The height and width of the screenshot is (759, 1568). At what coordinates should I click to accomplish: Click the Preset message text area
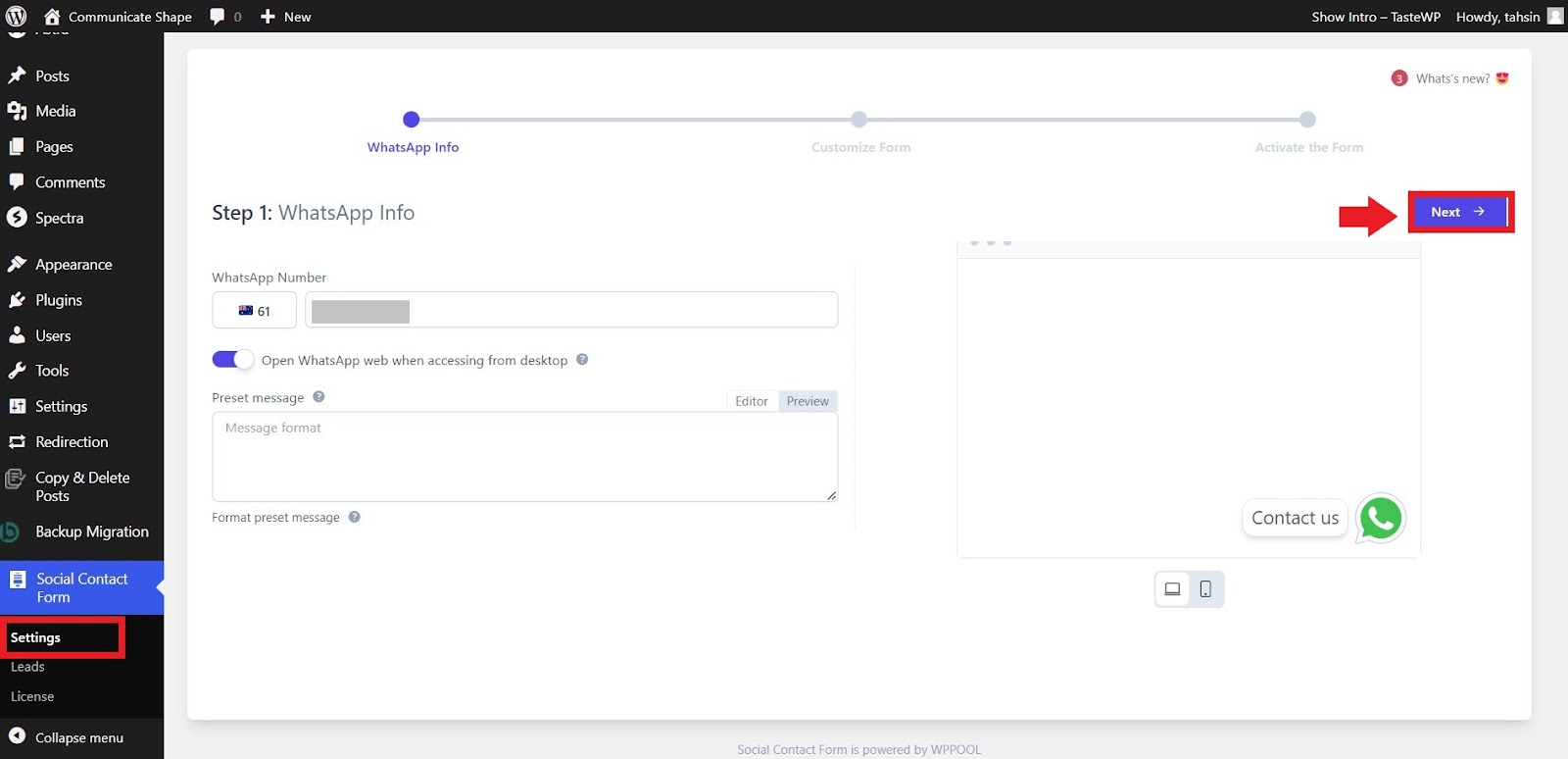[524, 457]
